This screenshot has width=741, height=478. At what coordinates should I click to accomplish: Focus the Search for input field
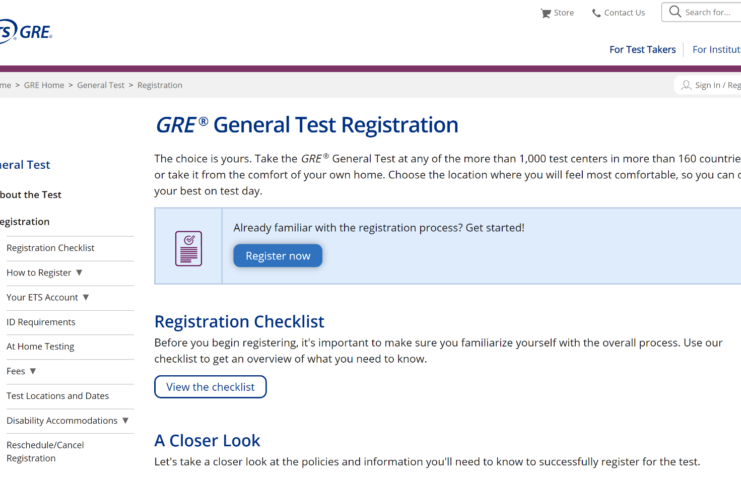[x=709, y=12]
